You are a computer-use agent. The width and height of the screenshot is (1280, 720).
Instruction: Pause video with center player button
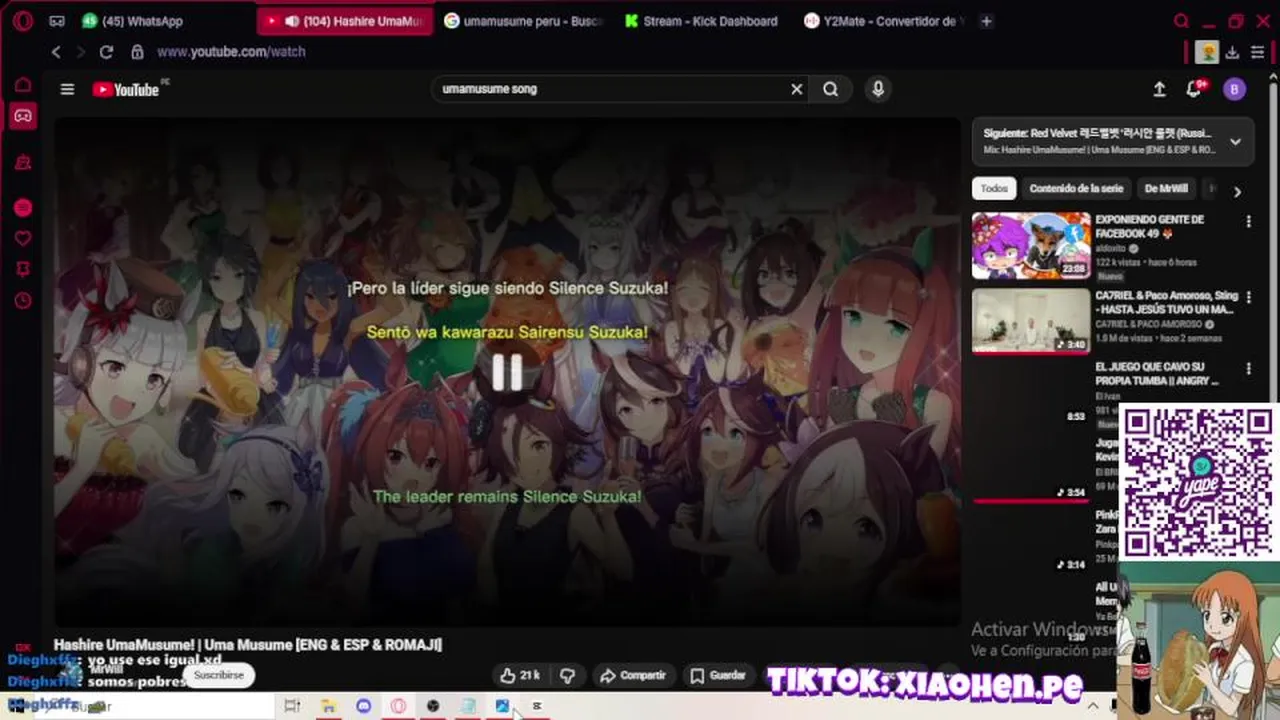pyautogui.click(x=507, y=373)
